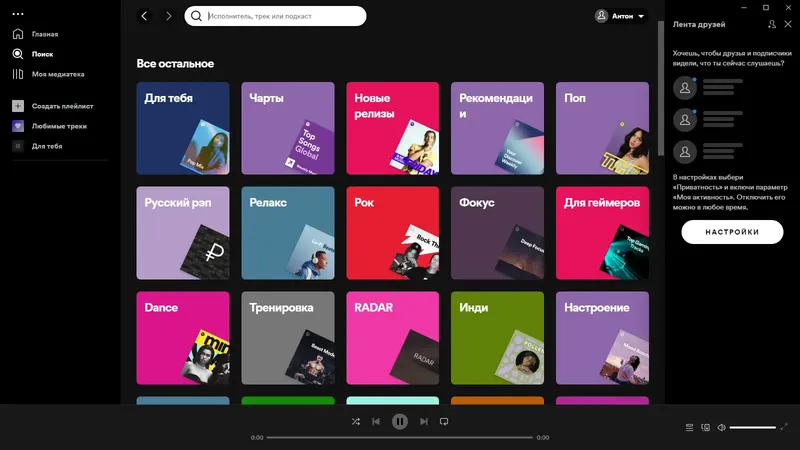Focus the artist, track or podcast search field

(x=276, y=16)
